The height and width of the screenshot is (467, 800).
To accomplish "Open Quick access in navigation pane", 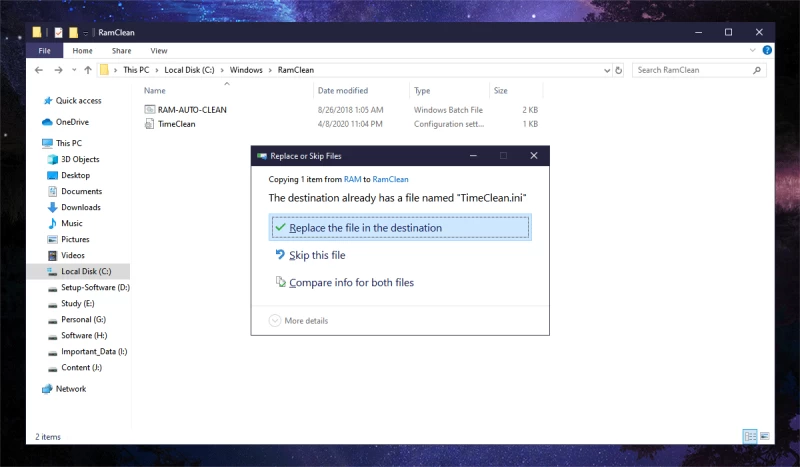I will click(x=79, y=101).
